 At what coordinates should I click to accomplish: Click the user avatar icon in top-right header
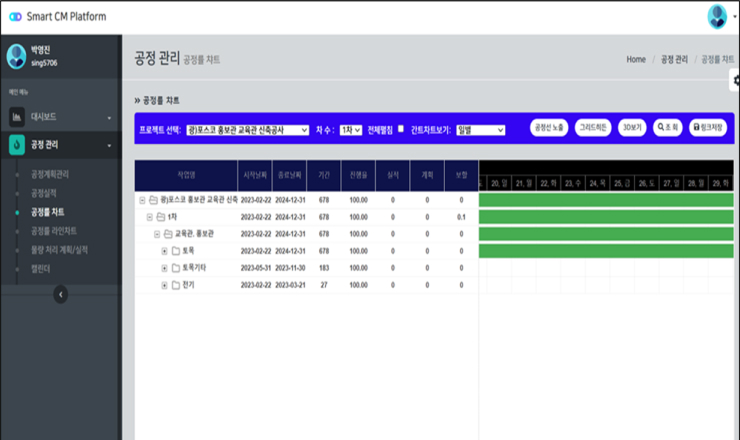point(717,16)
